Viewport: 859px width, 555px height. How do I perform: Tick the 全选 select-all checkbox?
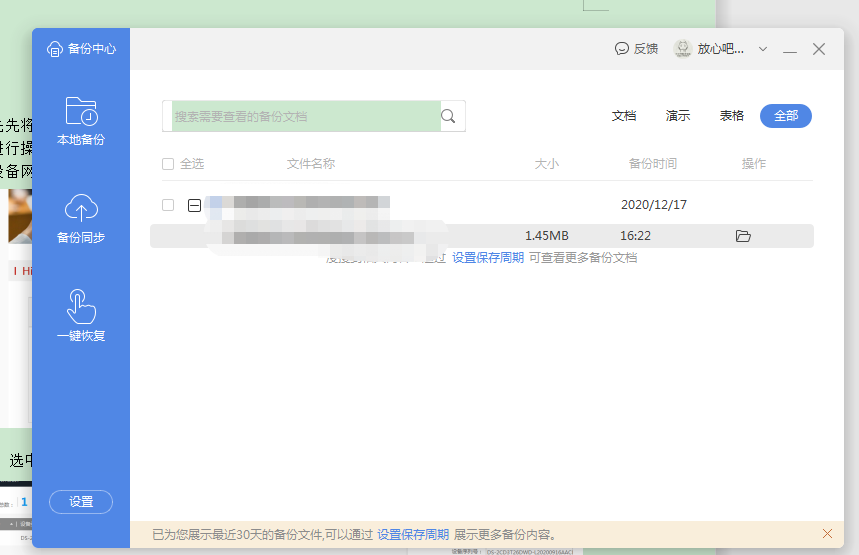[x=168, y=164]
